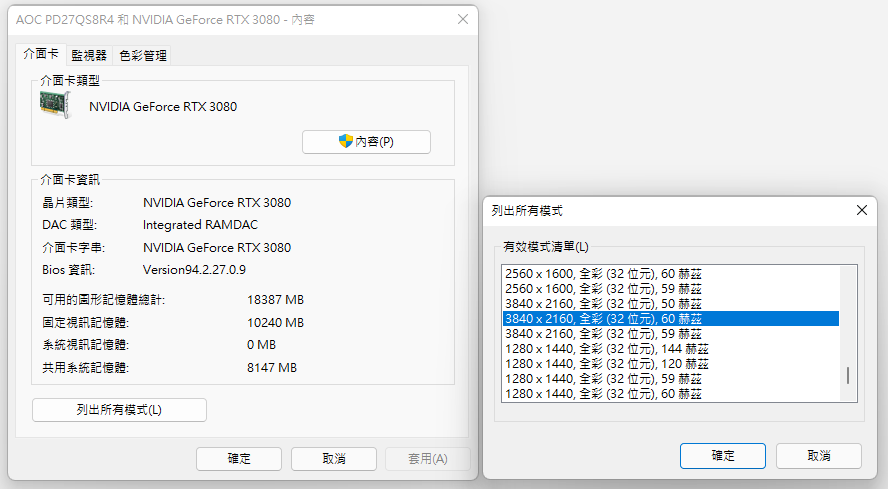888x489 pixels.
Task: Close the 列出所有模式 dialog
Action: coord(862,210)
